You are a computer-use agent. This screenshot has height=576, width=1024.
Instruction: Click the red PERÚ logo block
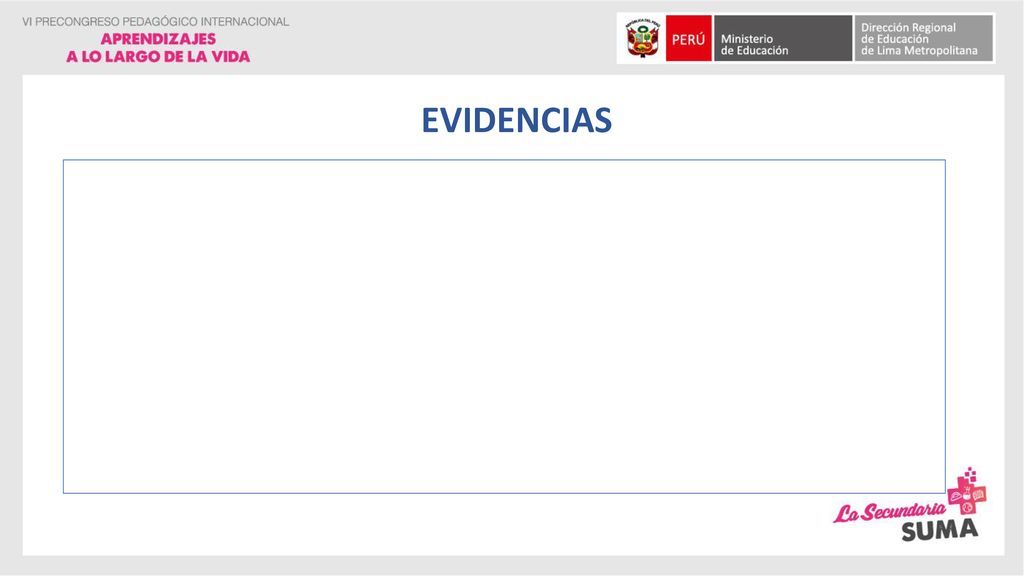pos(688,39)
